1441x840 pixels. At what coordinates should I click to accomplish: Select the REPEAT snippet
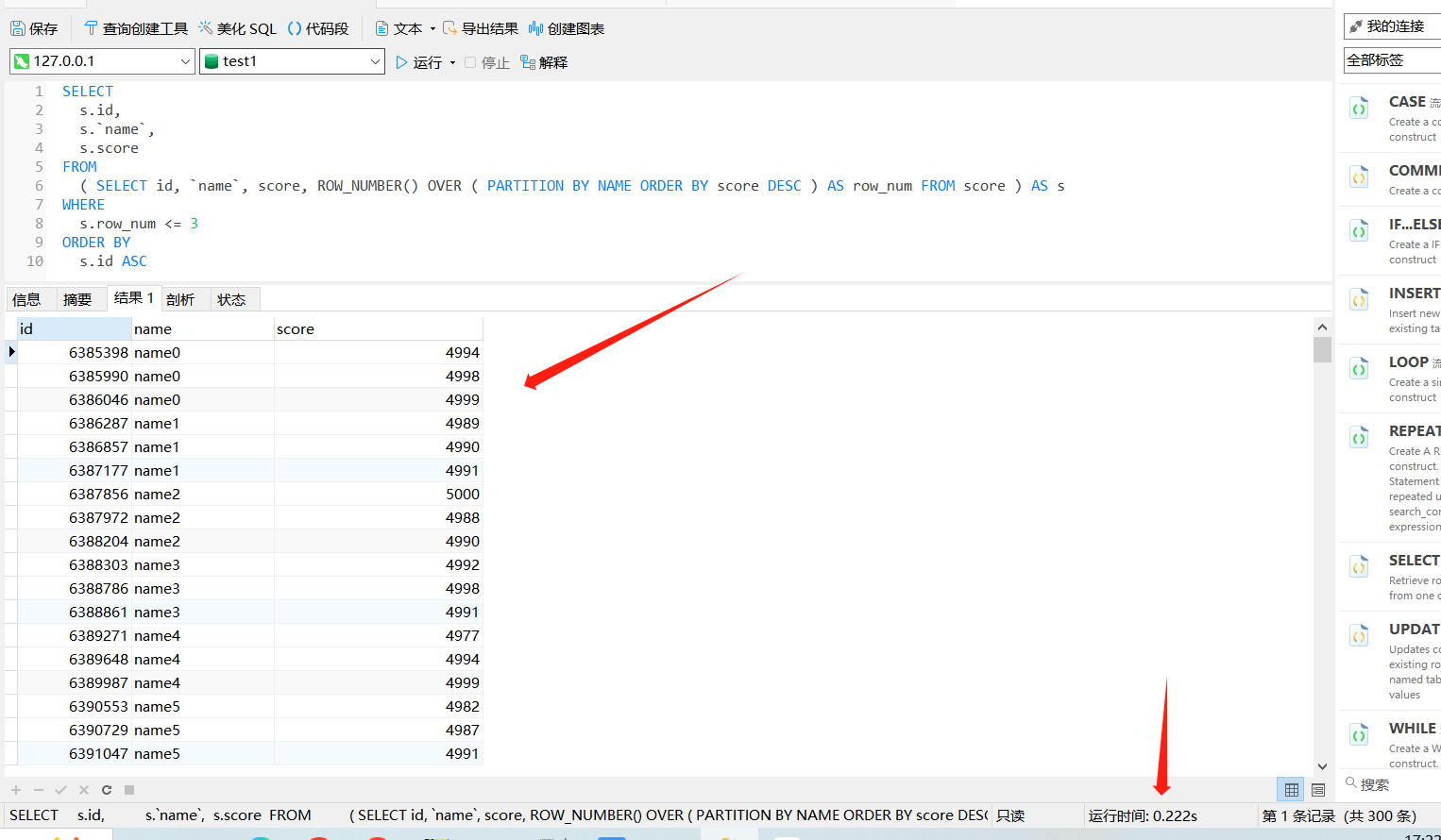click(1390, 478)
